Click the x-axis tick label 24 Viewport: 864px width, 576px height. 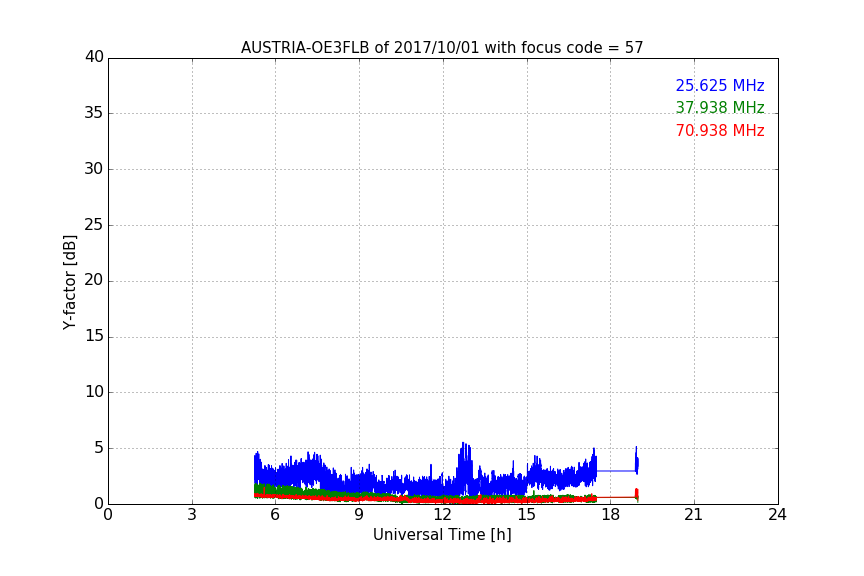777,515
